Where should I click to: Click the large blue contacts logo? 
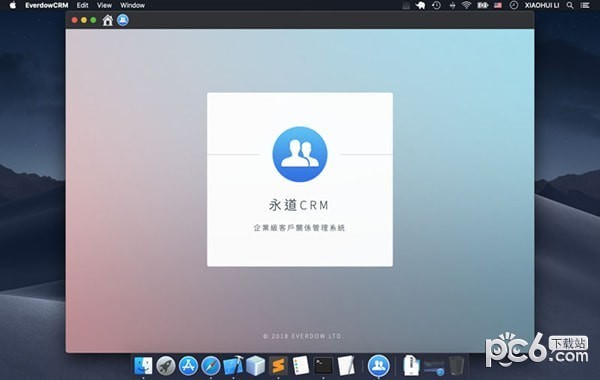coord(300,154)
